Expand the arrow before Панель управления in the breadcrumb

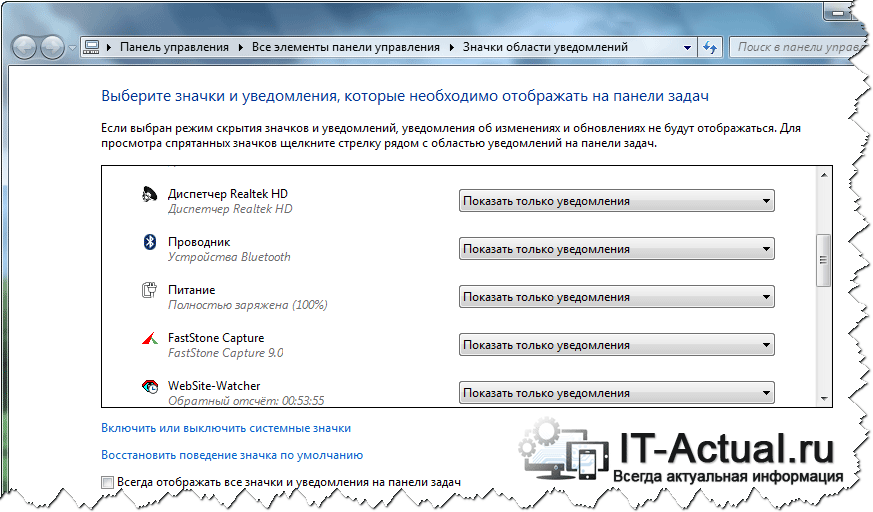(109, 47)
